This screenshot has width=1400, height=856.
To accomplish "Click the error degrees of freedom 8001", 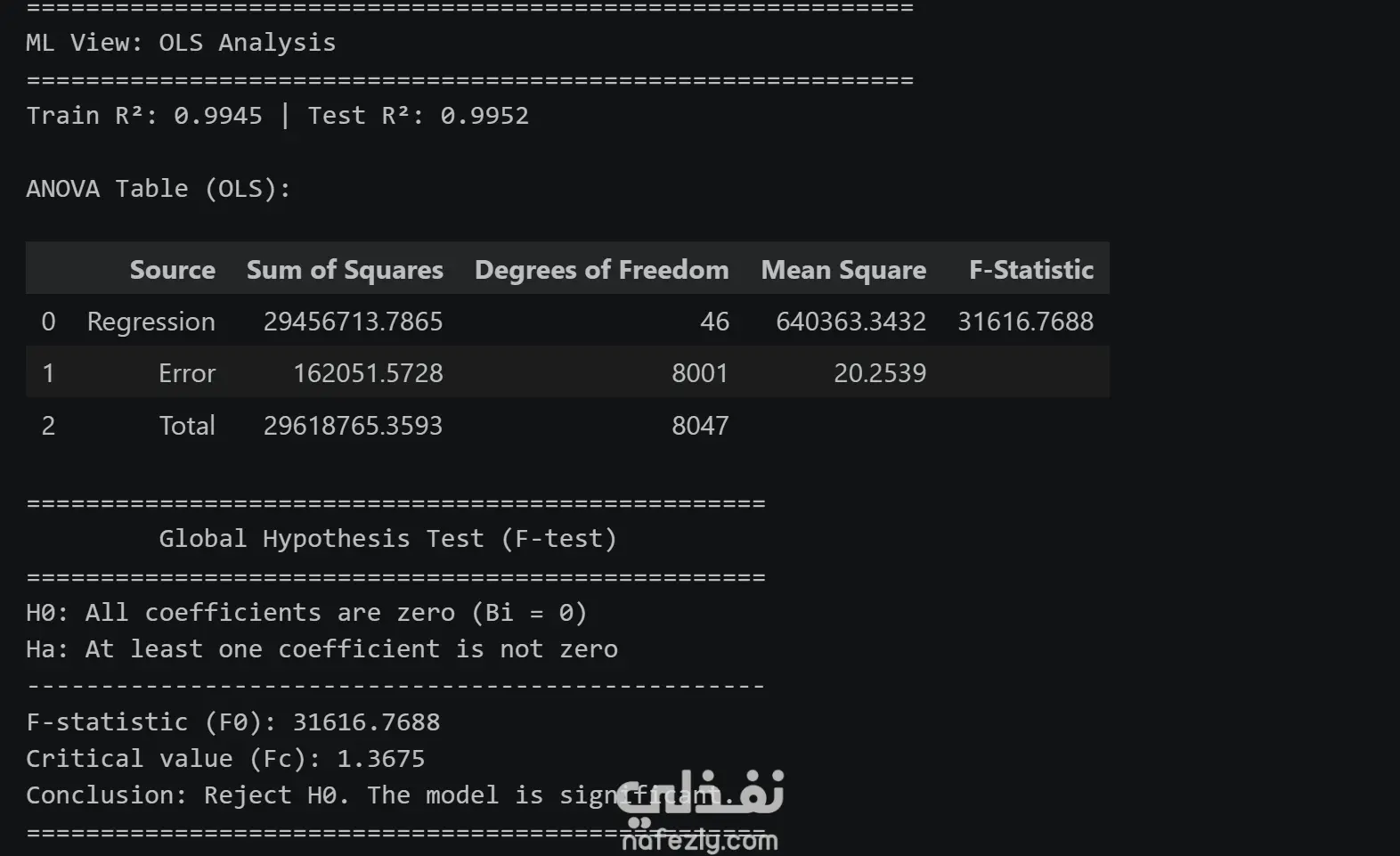I will [x=700, y=373].
